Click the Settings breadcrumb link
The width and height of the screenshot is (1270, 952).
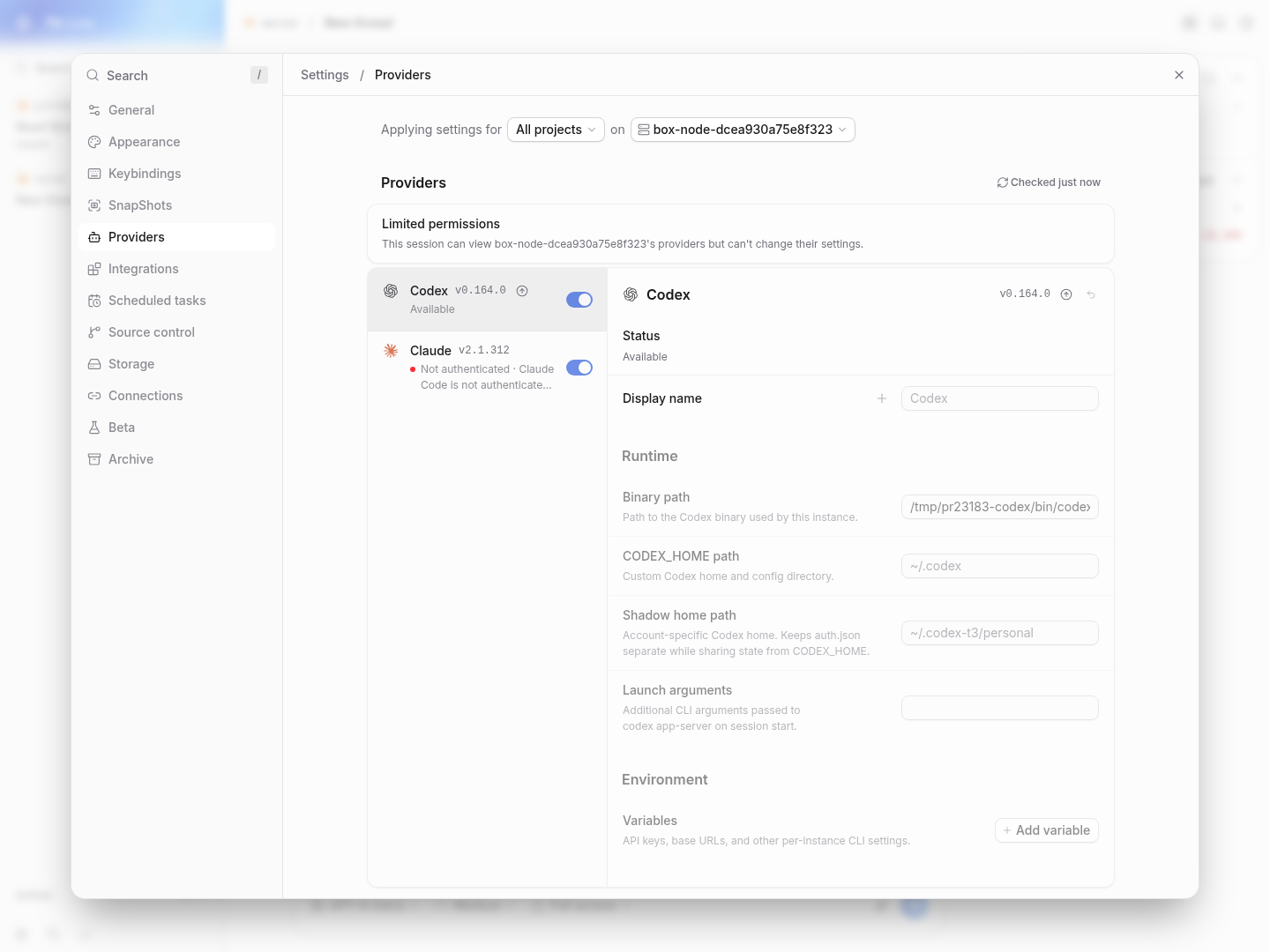[x=325, y=75]
